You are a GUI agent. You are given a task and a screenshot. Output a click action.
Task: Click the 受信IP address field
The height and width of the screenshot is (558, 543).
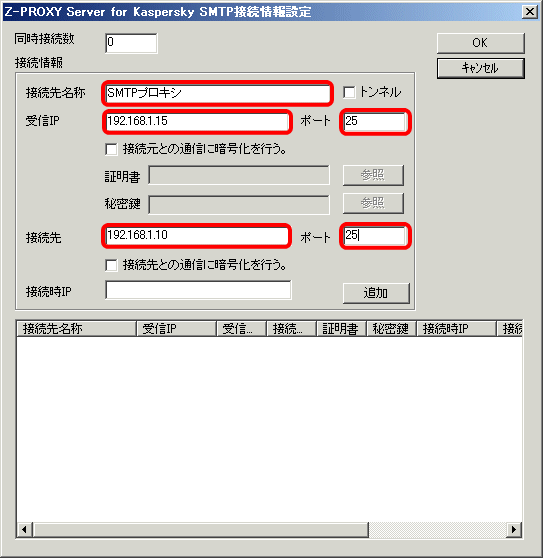coord(197,122)
